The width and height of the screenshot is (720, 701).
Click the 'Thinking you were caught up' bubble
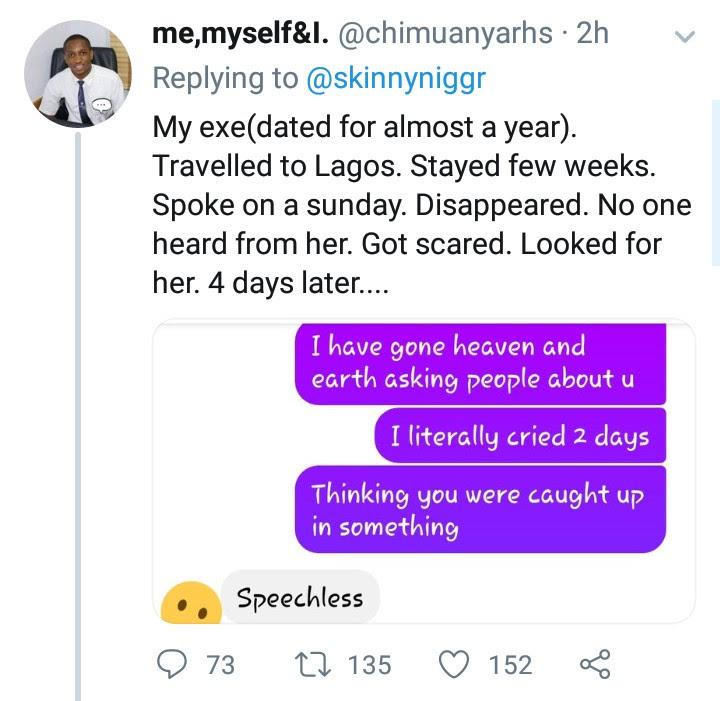coord(480,510)
